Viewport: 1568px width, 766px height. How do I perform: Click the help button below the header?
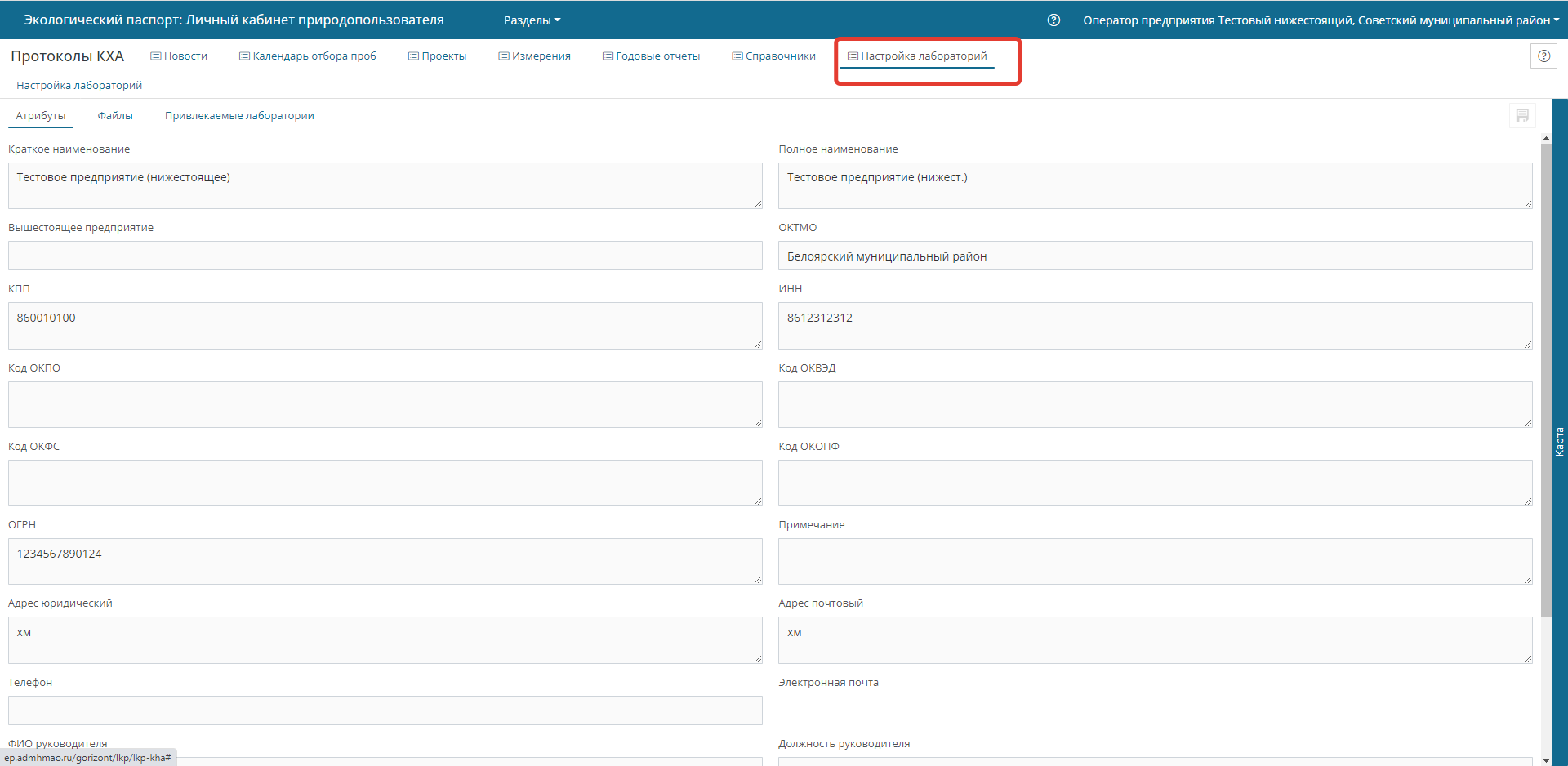(x=1543, y=56)
